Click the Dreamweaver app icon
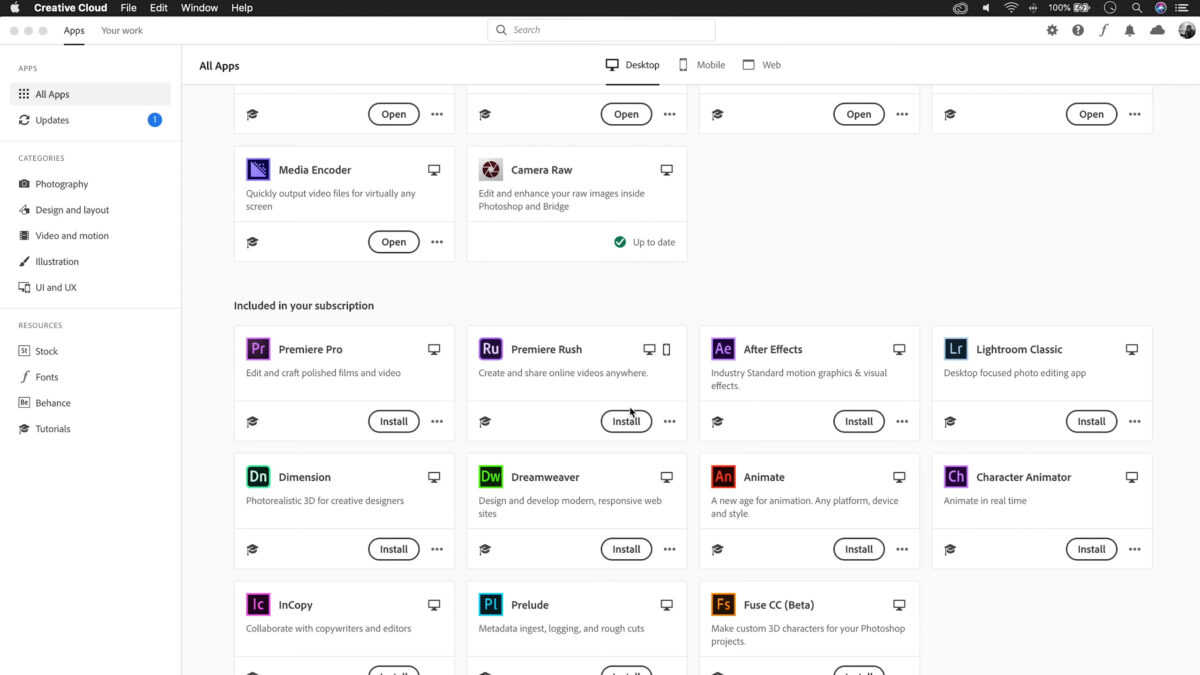The width and height of the screenshot is (1200, 675). [490, 477]
